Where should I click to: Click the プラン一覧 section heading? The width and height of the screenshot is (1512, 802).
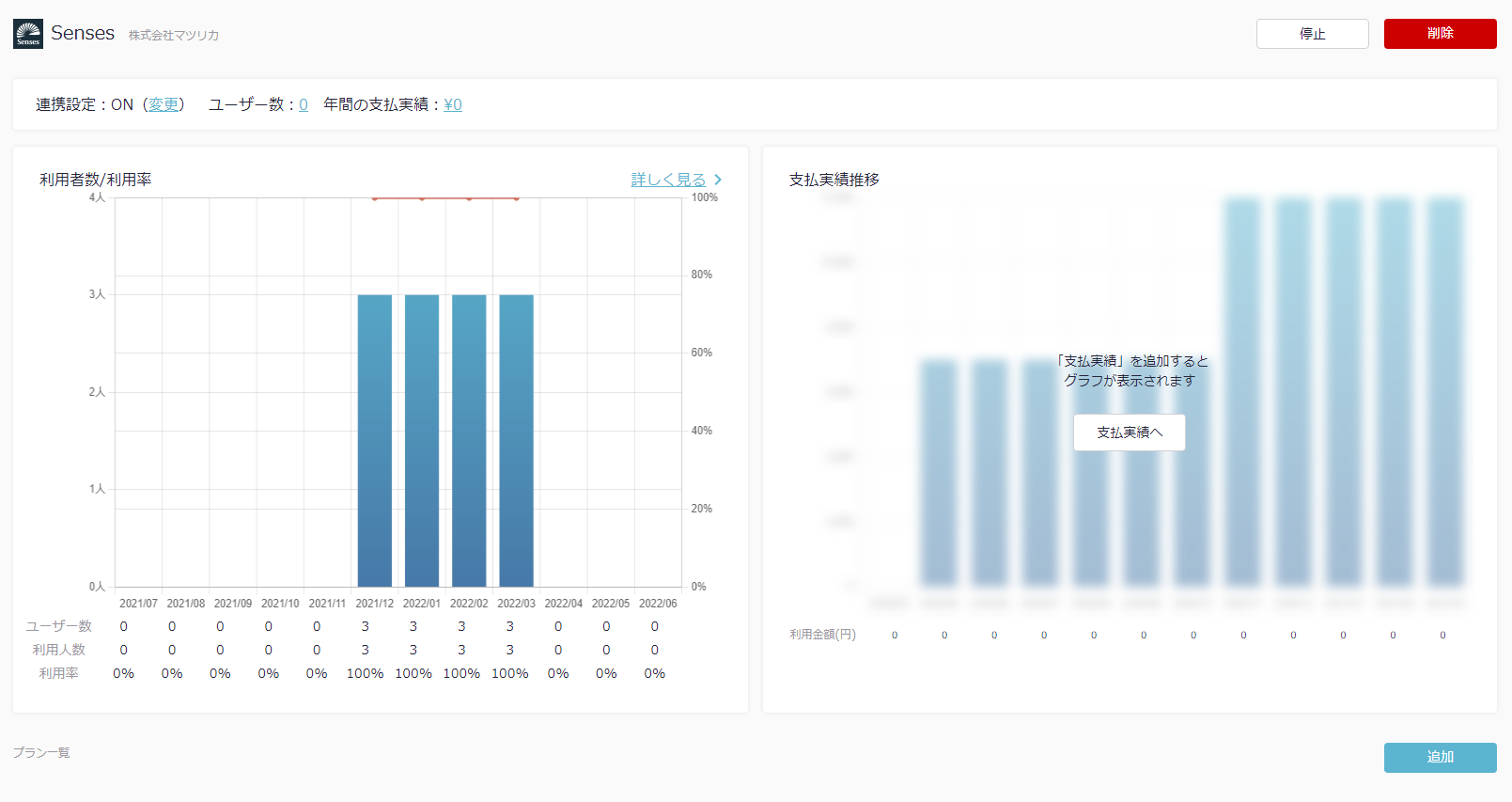point(41,752)
